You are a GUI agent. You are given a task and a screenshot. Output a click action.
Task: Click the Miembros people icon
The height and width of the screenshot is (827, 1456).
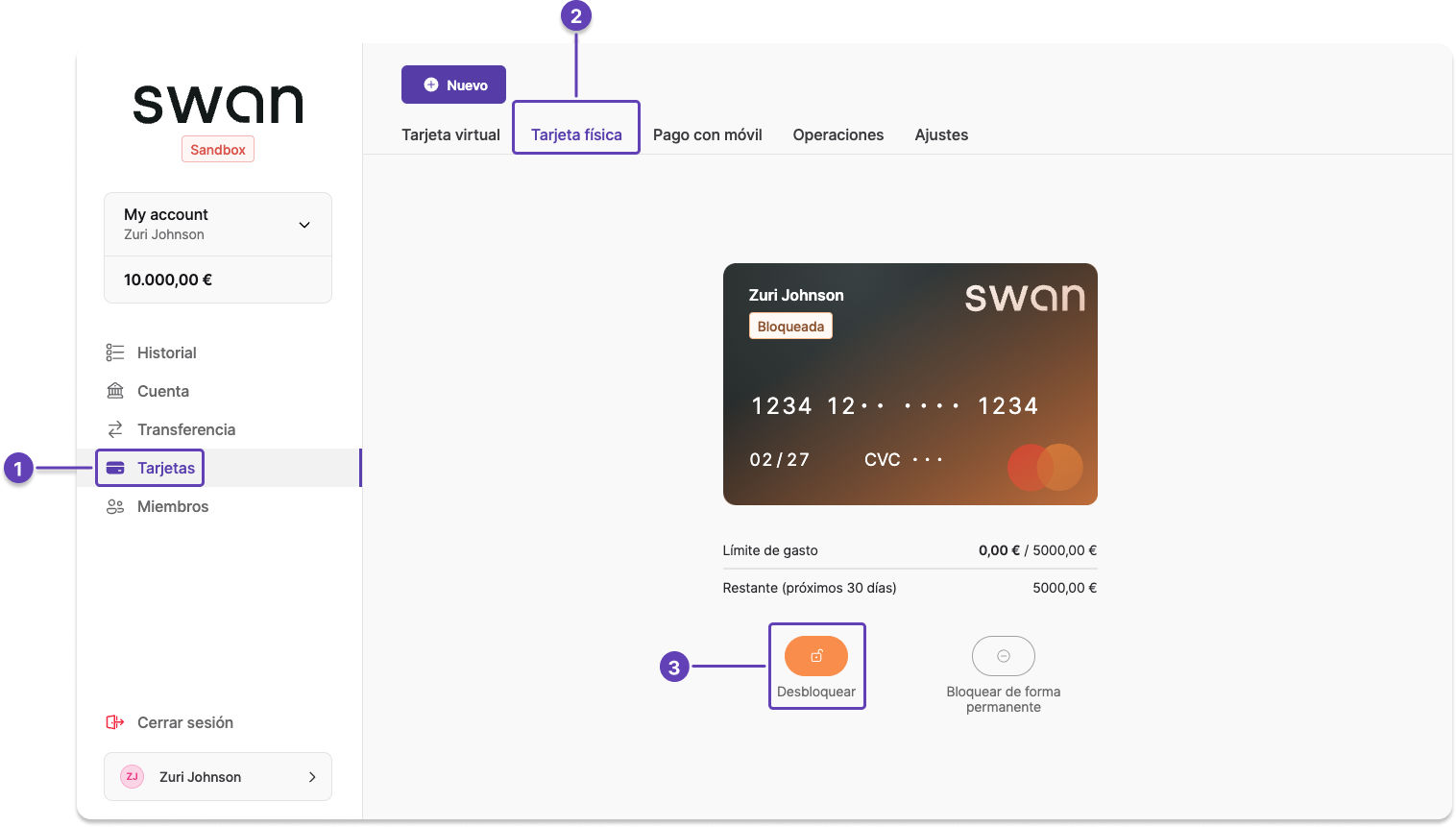pos(115,506)
